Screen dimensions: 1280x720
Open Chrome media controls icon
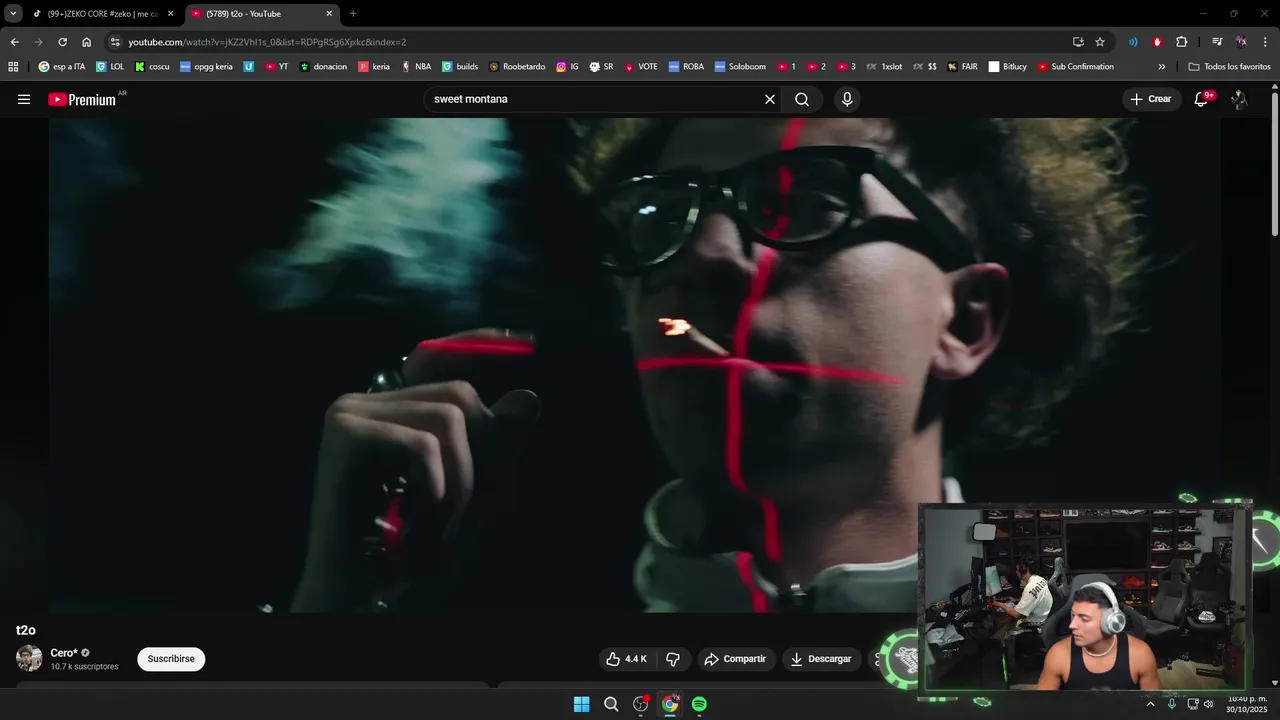(1216, 42)
